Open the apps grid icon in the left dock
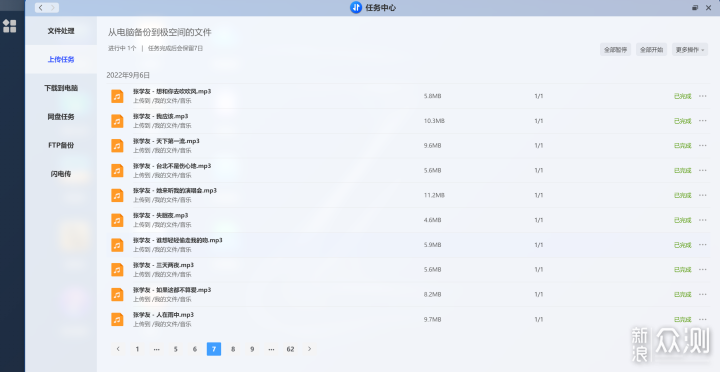This screenshot has height=372, width=720. tap(10, 26)
